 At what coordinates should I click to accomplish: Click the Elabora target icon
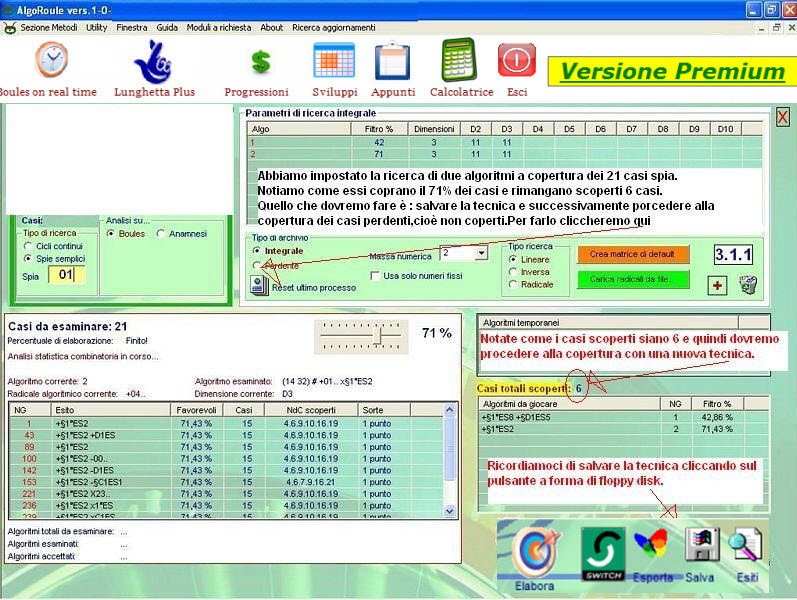(534, 551)
